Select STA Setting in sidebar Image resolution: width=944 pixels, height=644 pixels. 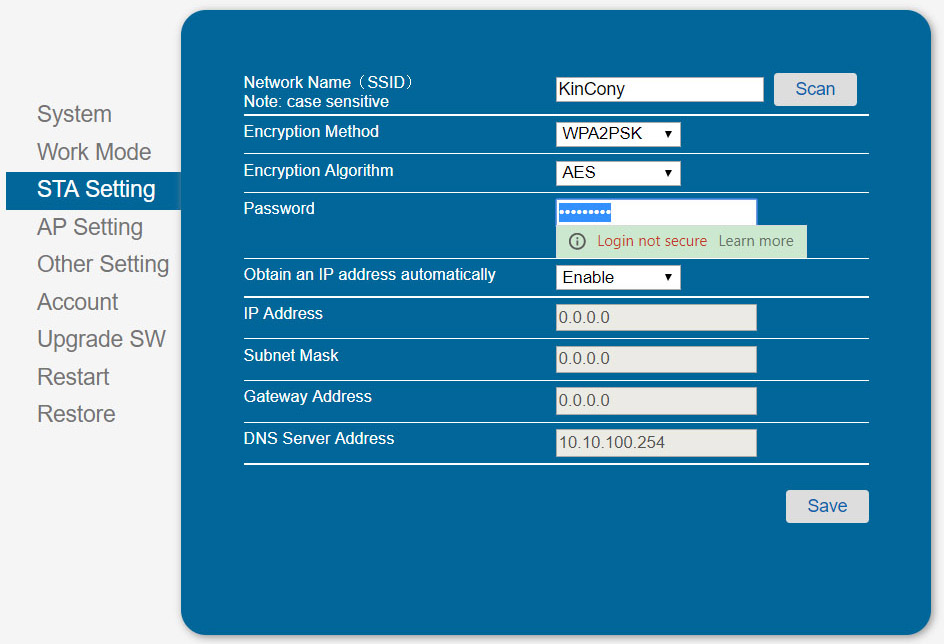pyautogui.click(x=96, y=190)
